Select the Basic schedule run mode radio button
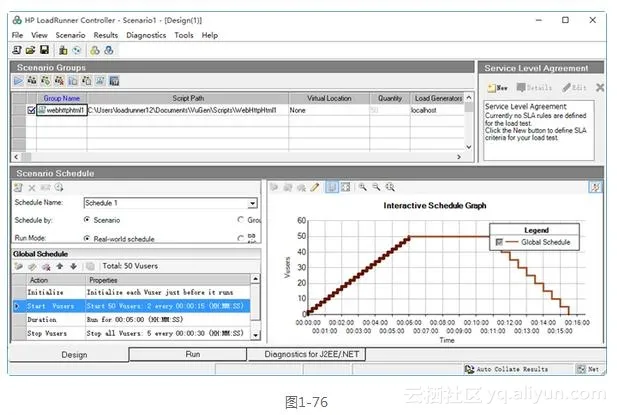Viewport: 617px width, 415px height. point(241,238)
